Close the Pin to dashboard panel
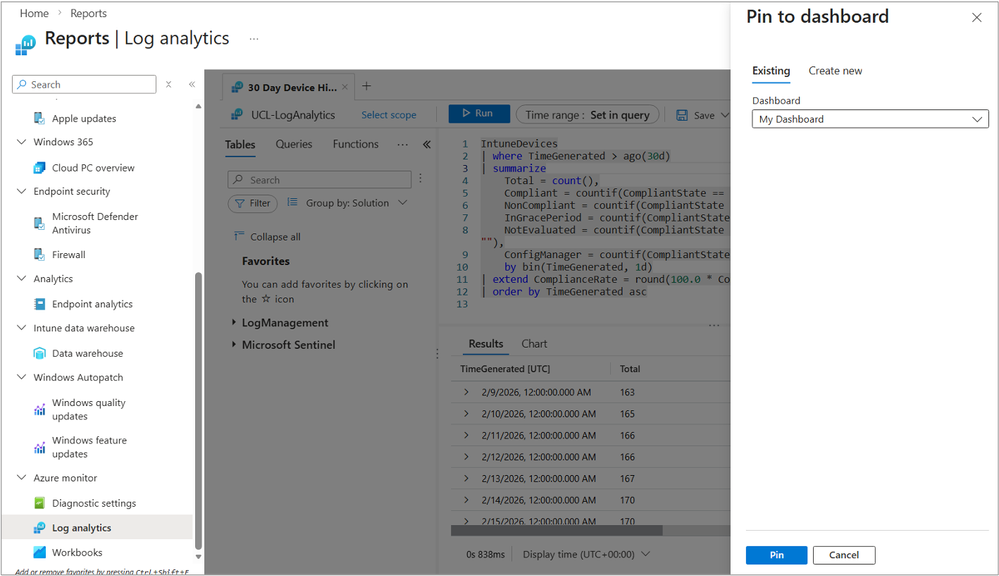Image resolution: width=999 pixels, height=576 pixels. click(x=977, y=18)
